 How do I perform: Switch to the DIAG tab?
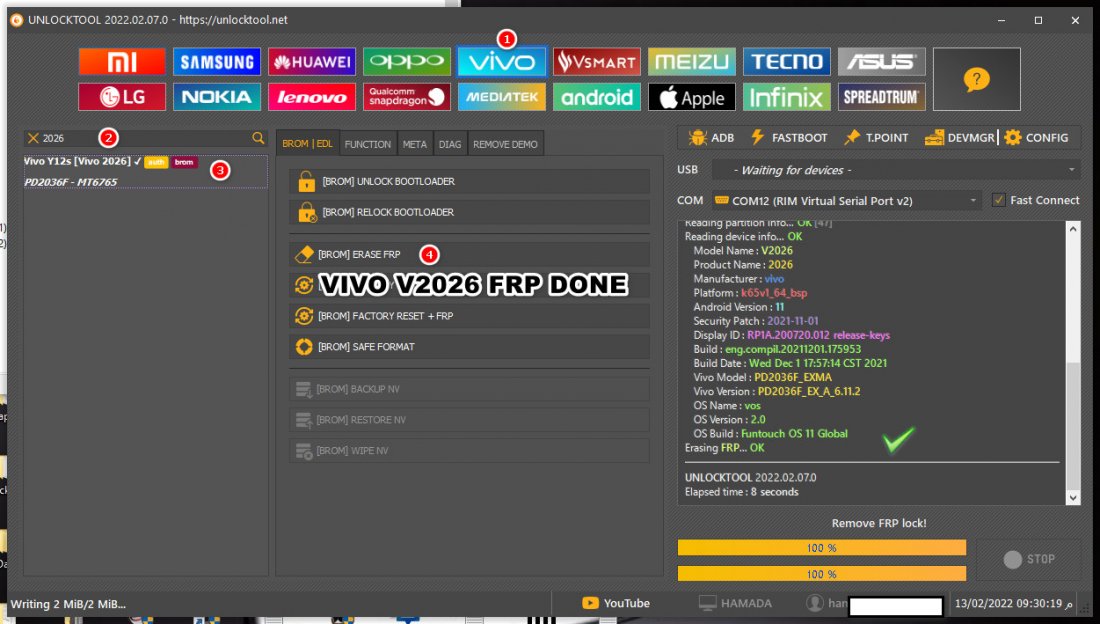450,144
